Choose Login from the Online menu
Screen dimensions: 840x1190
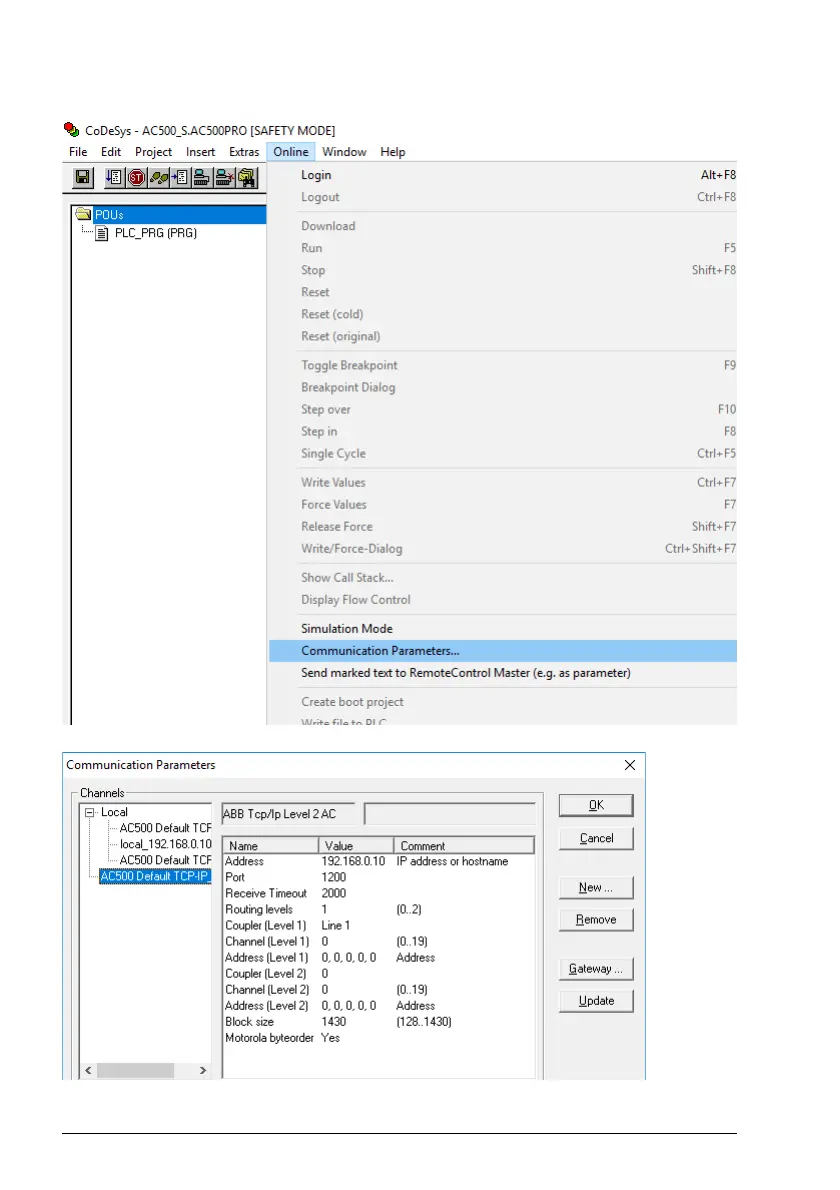click(503, 175)
